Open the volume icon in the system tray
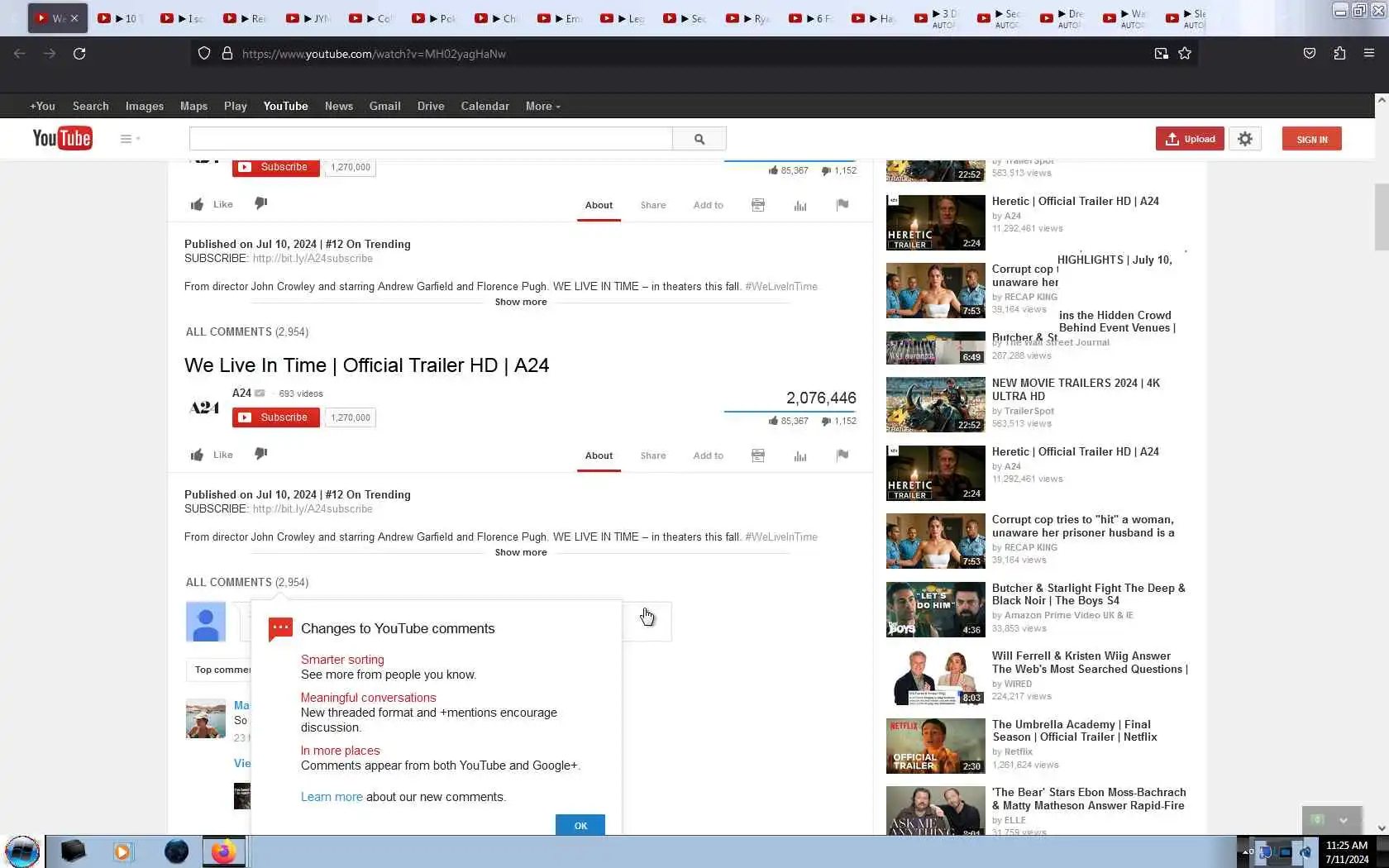The width and height of the screenshot is (1389, 868). 1305,851
